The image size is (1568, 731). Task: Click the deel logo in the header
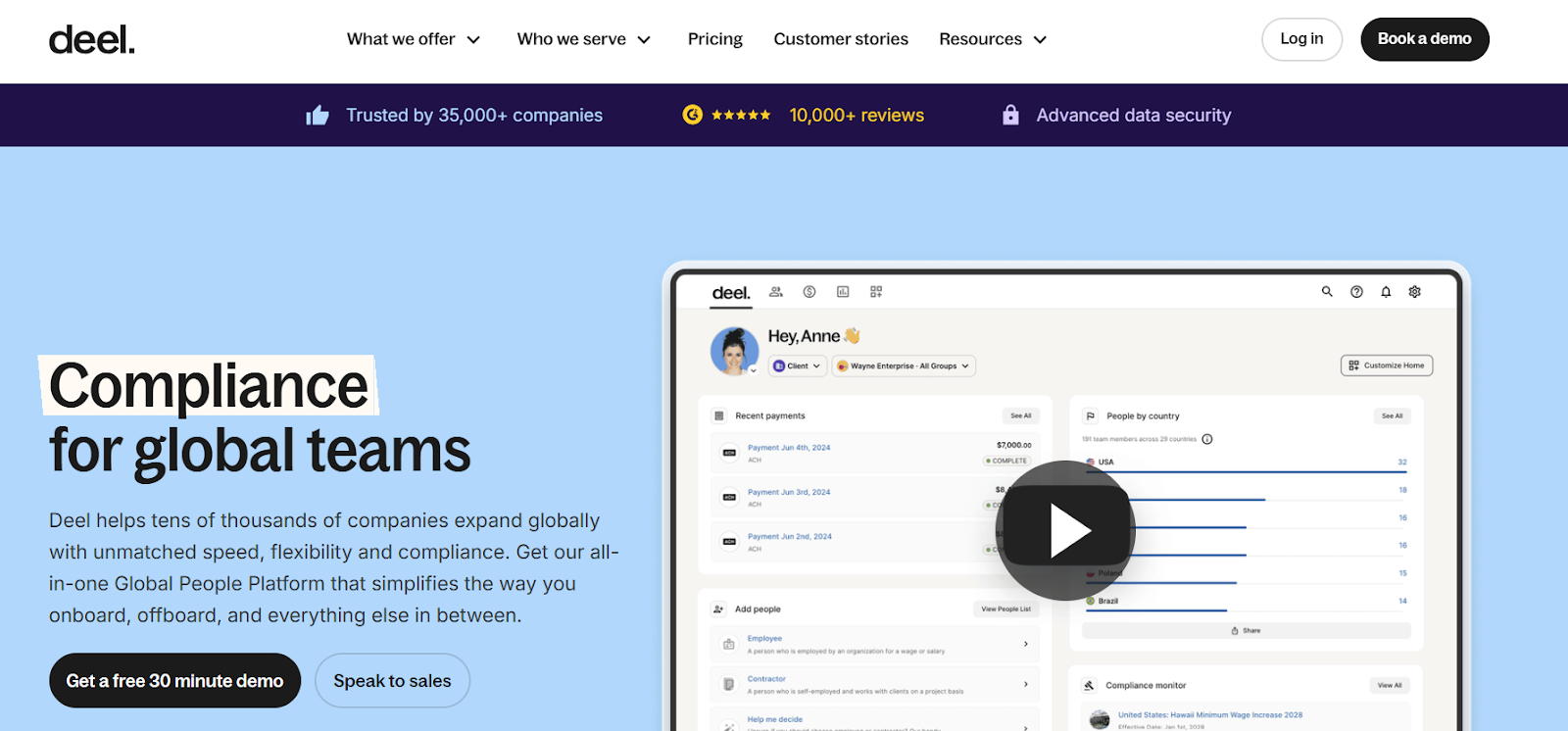coord(92,39)
